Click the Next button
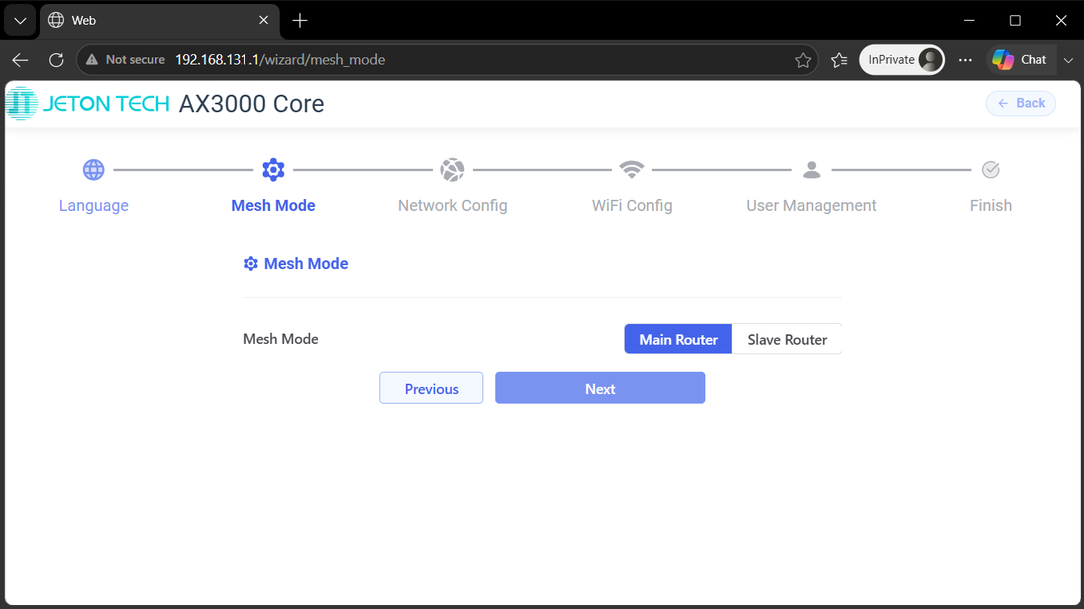 click(600, 388)
